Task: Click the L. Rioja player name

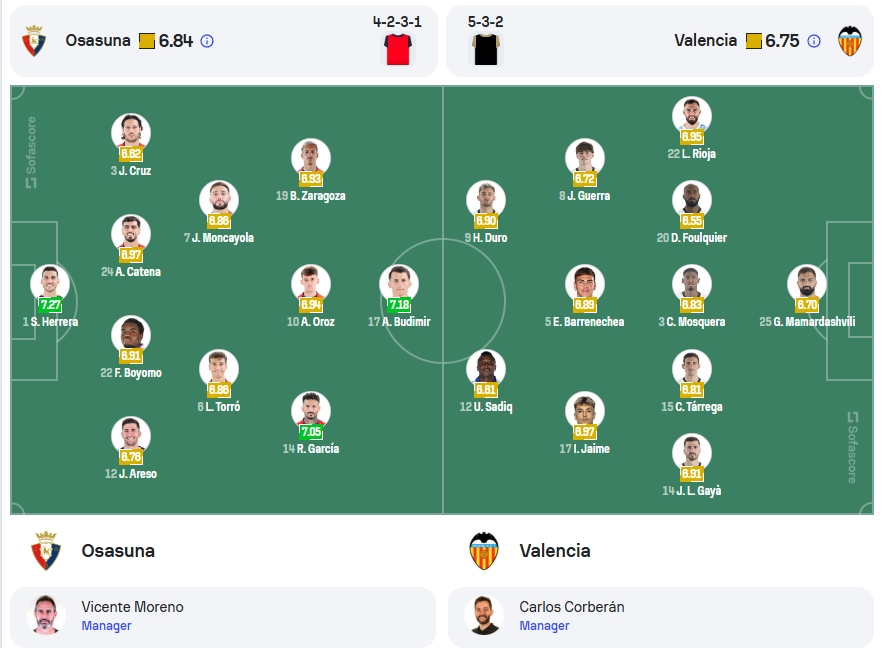Action: [x=691, y=154]
